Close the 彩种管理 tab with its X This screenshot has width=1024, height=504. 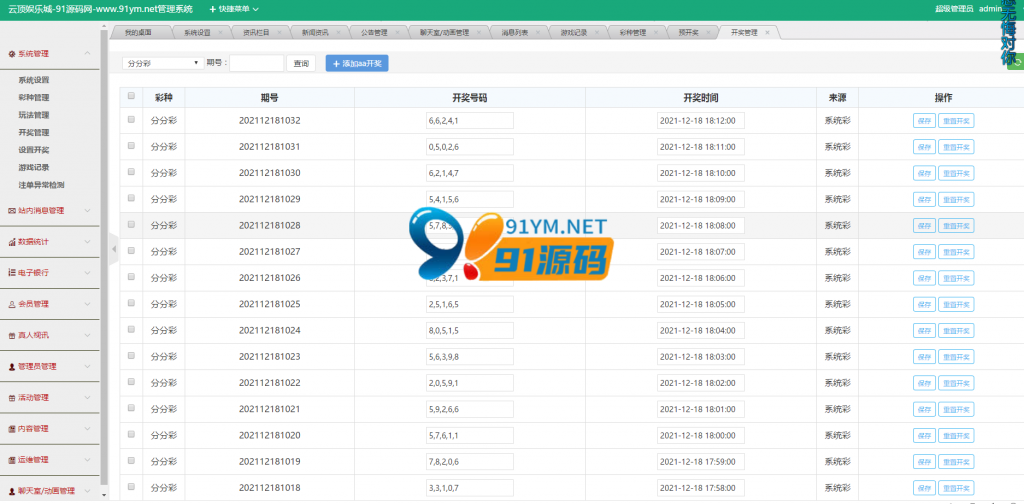[x=656, y=32]
